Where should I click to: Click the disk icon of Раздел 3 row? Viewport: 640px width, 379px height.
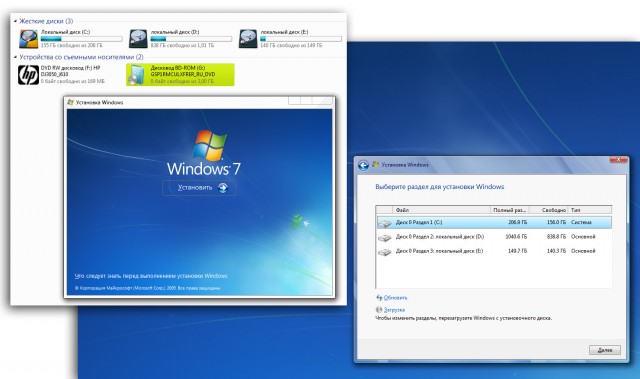coord(384,252)
